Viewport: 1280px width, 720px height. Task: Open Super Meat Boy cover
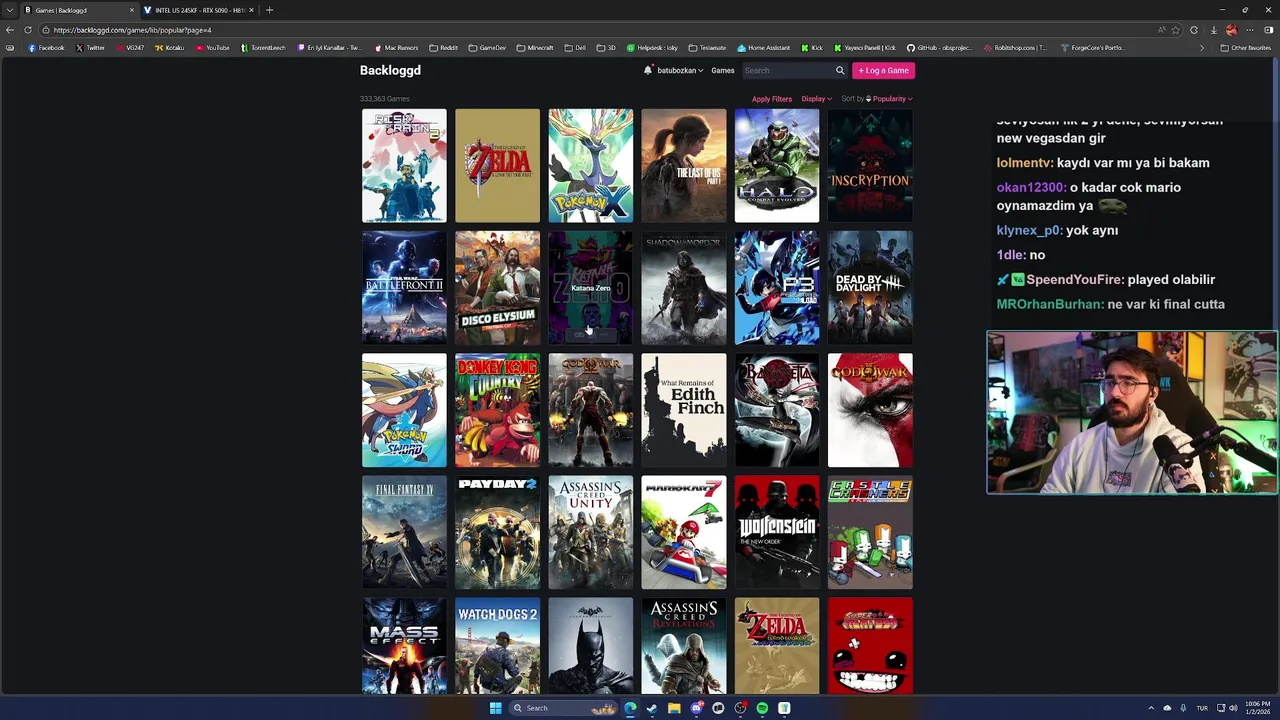pos(870,646)
